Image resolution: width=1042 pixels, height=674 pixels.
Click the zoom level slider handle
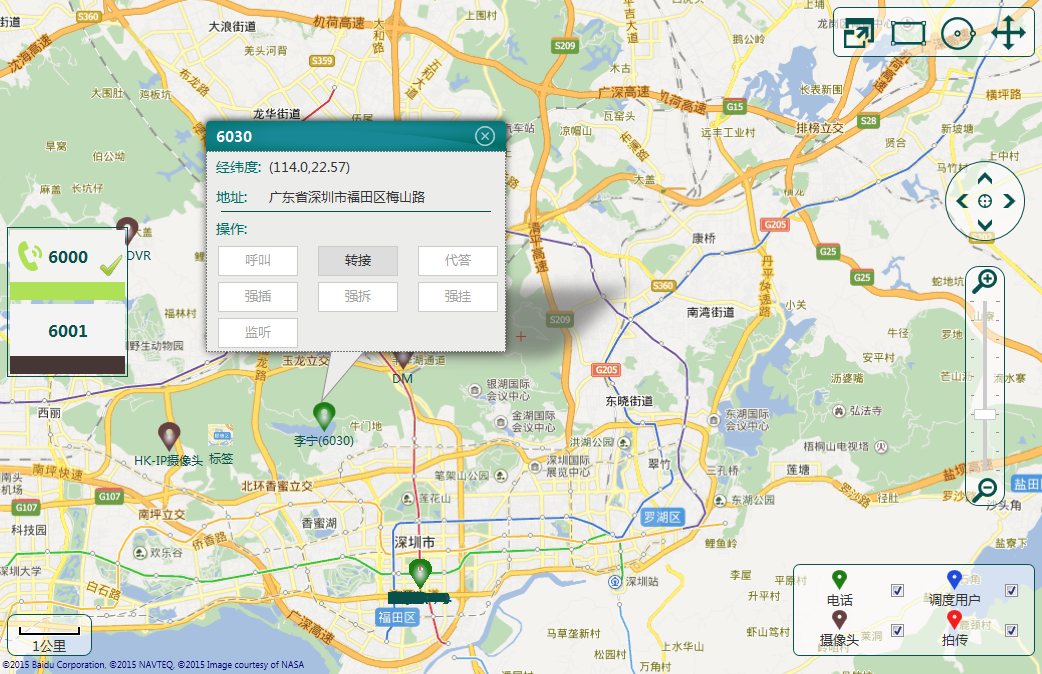985,414
